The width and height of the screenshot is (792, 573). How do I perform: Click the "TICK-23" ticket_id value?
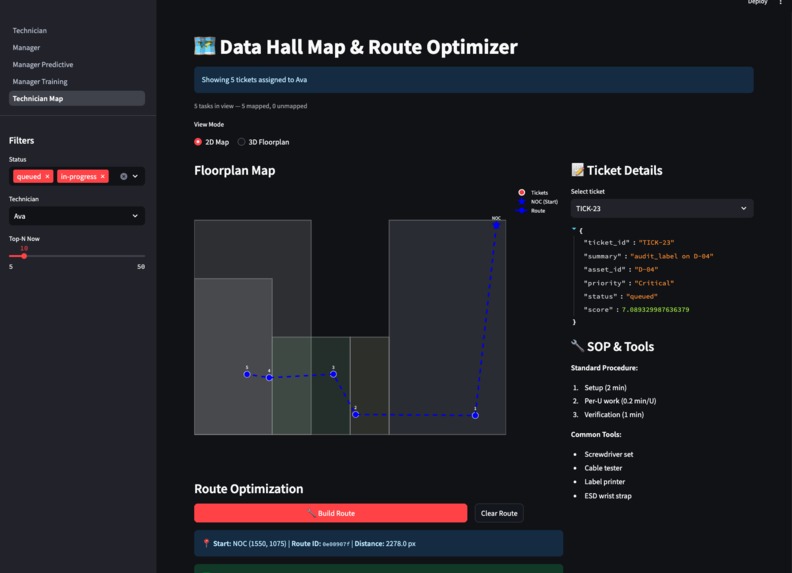point(656,243)
